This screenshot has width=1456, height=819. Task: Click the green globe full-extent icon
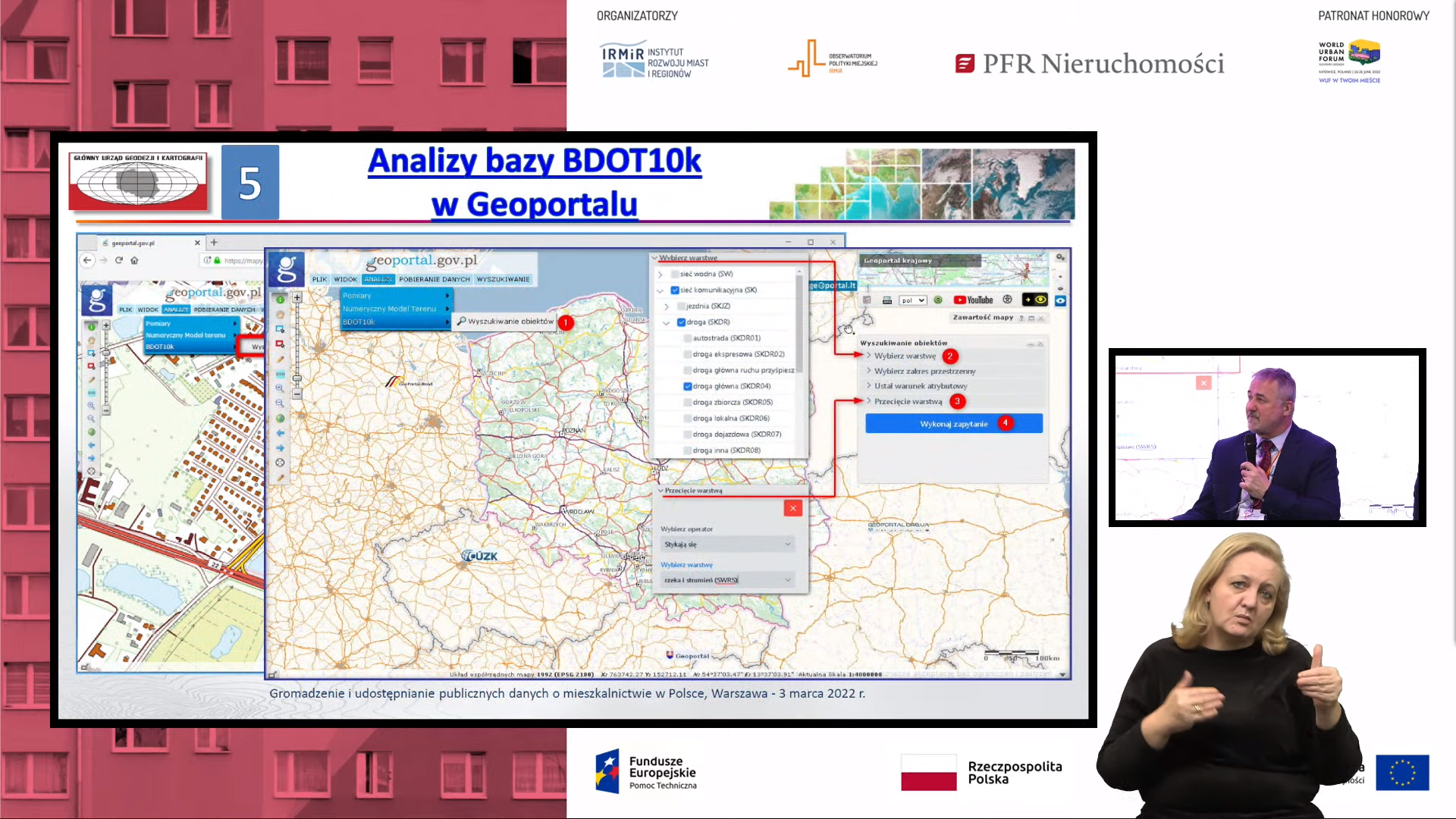[x=280, y=419]
